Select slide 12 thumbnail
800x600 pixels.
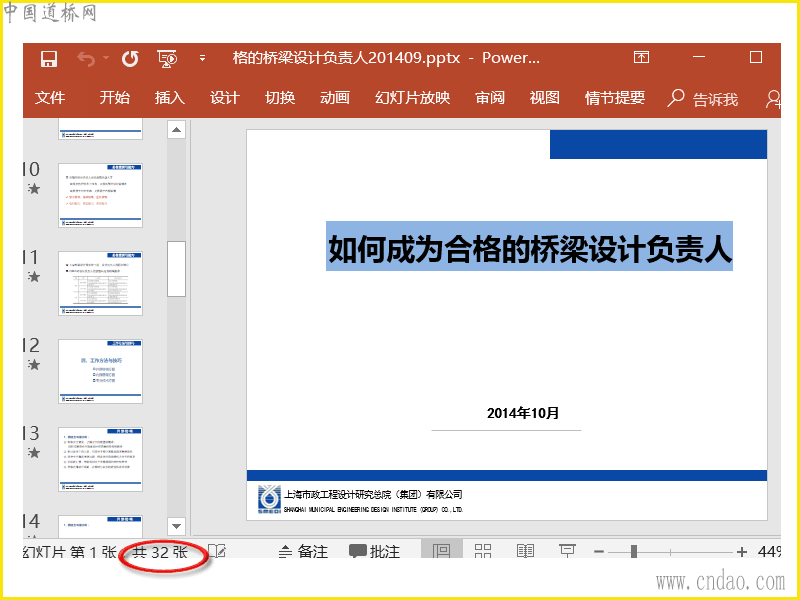pos(101,371)
